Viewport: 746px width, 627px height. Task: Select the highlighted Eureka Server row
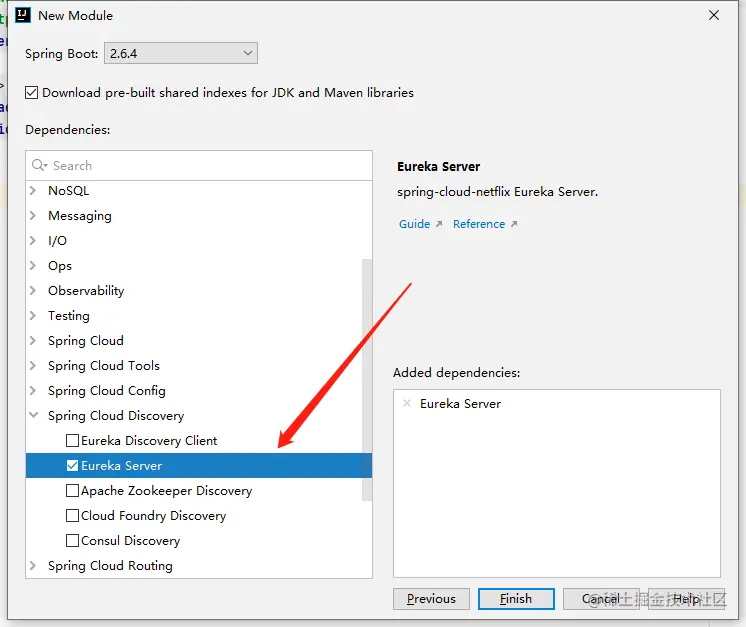(x=199, y=465)
